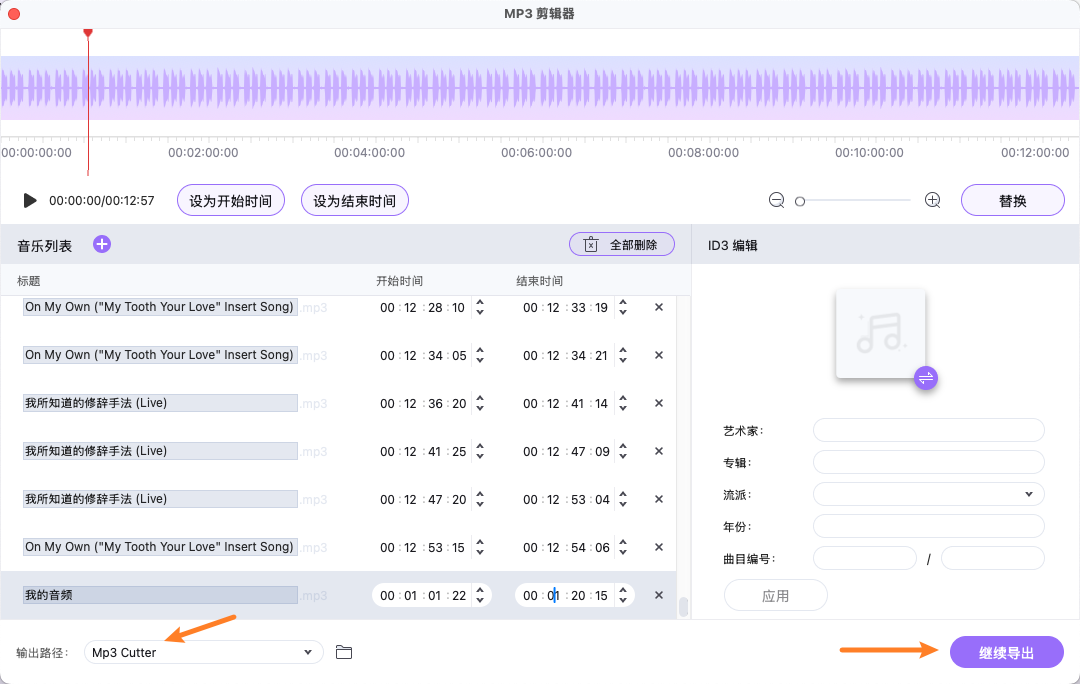Export files with 继续导出
This screenshot has height=684, width=1080.
1007,651
